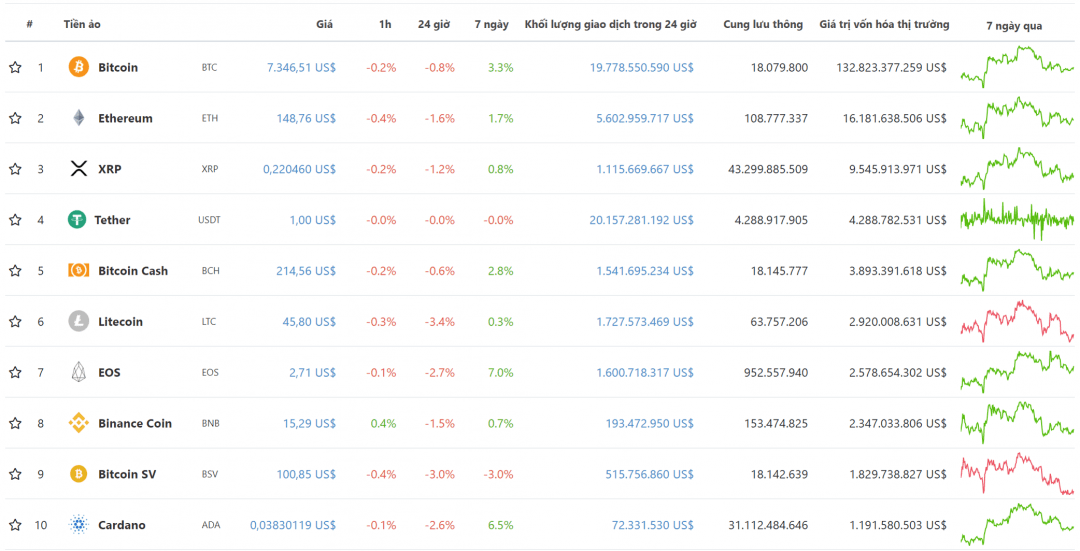Open the Bitcoin 7-day sparkline chart
1080x551 pixels.
[1017, 67]
